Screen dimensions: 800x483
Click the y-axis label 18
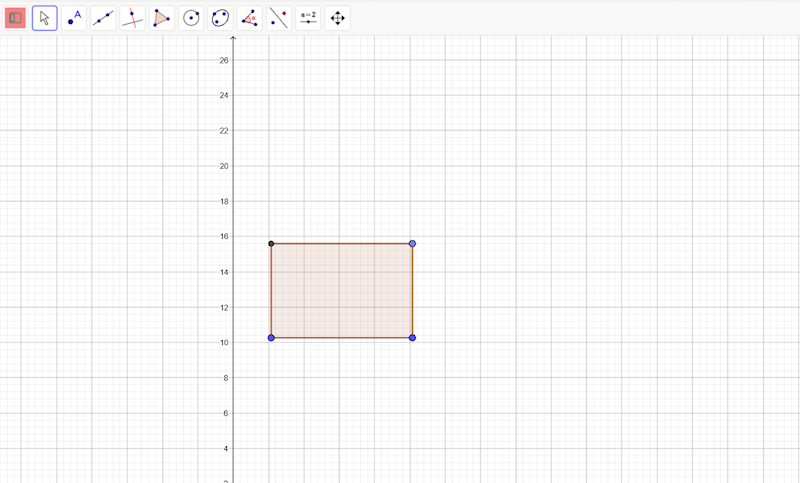[224, 201]
